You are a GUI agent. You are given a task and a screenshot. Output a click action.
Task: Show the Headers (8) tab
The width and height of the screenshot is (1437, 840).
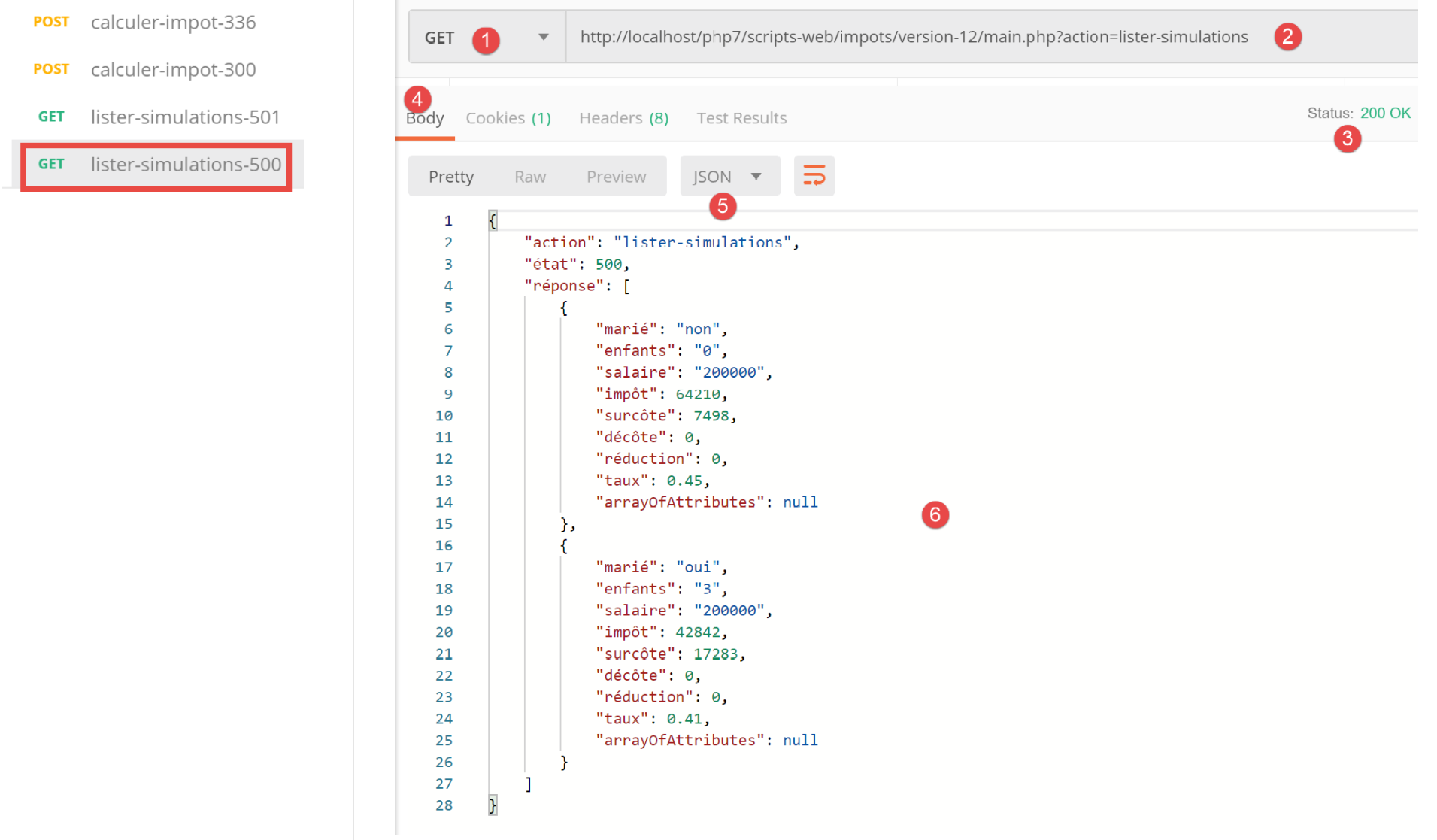[x=623, y=118]
